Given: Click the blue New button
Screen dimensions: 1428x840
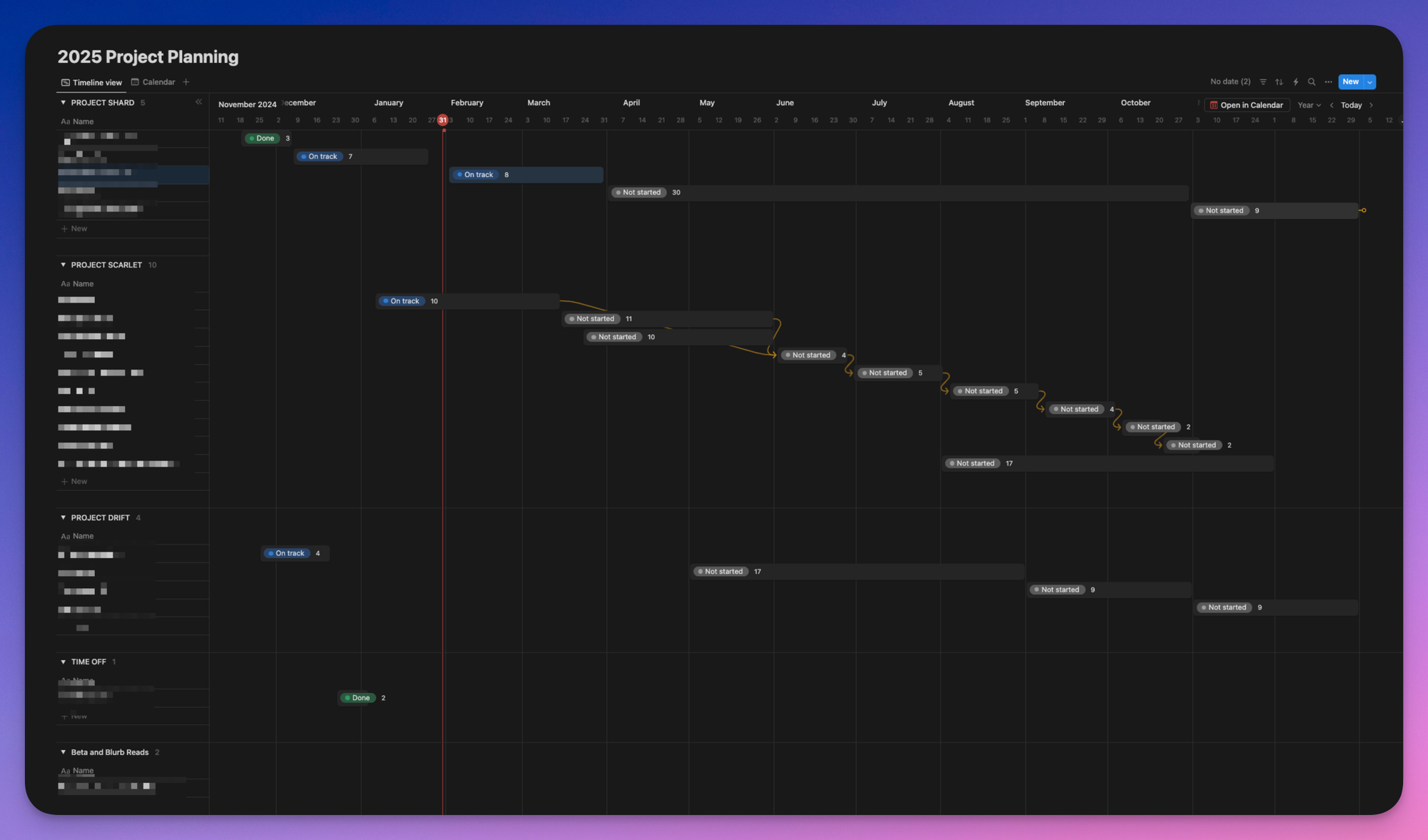Looking at the screenshot, I should pyautogui.click(x=1350, y=82).
